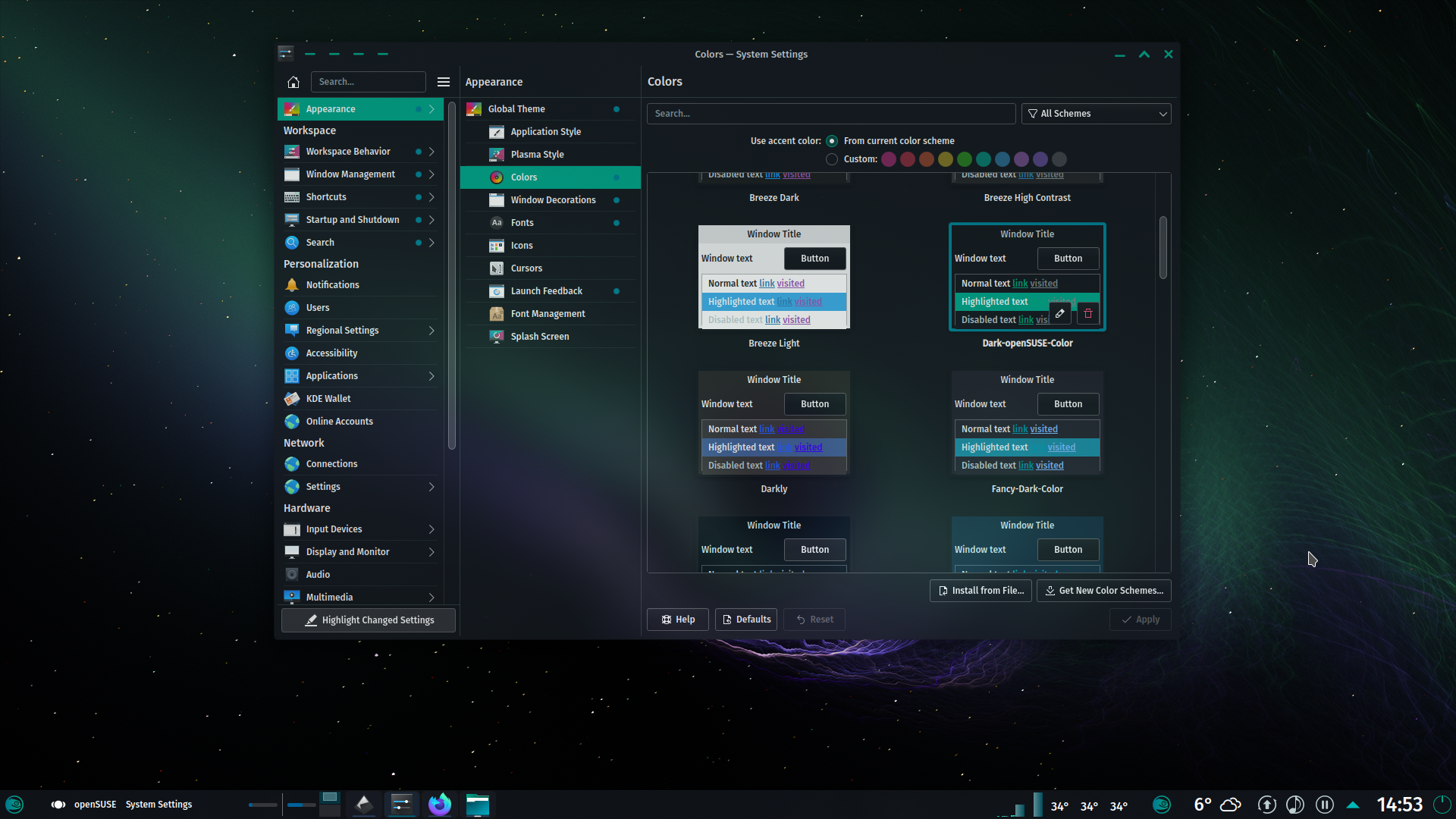Launch Firefox from the taskbar
Image resolution: width=1456 pixels, height=819 pixels.
(x=440, y=804)
